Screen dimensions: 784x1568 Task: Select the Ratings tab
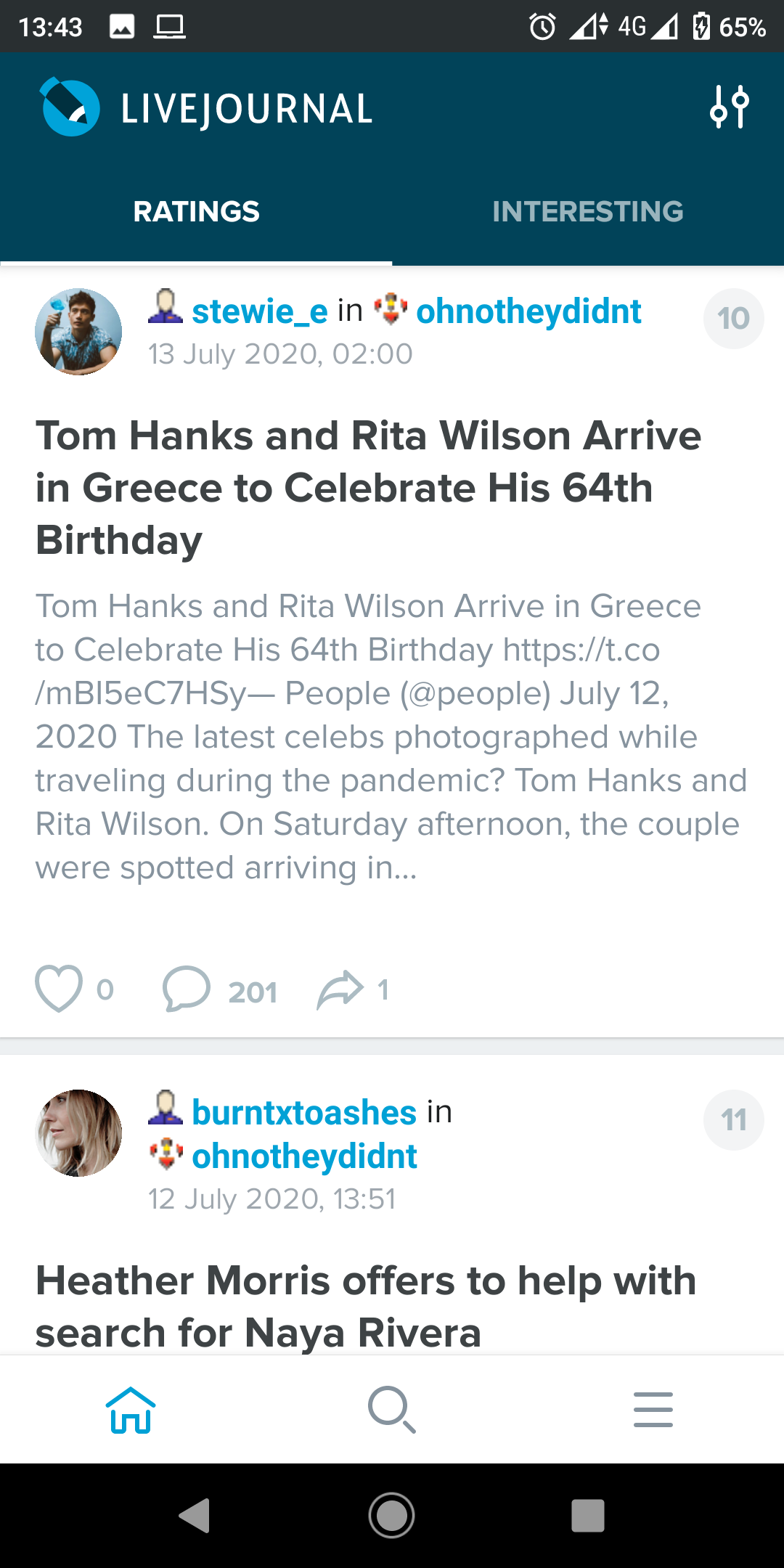(196, 211)
